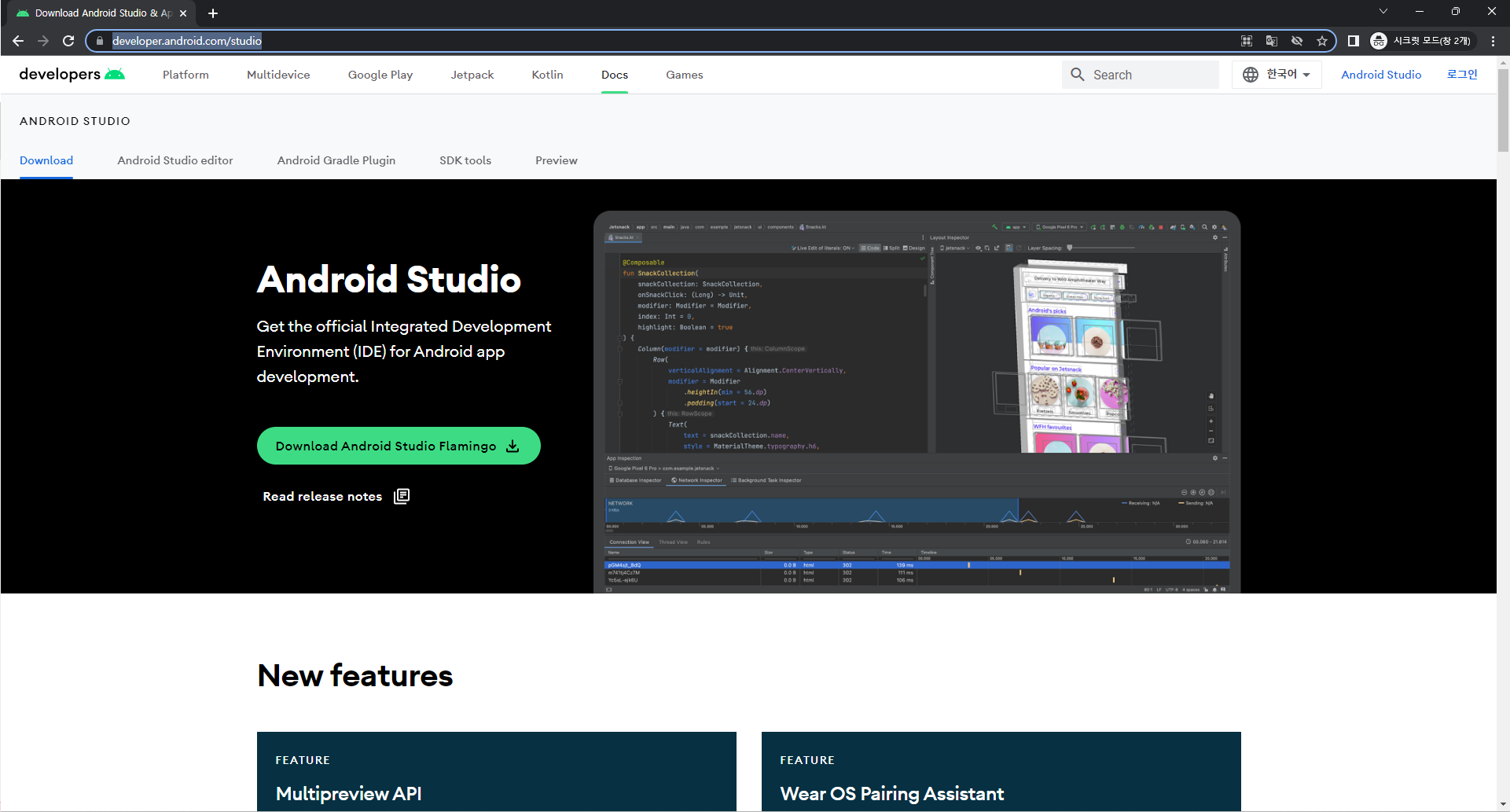Click the address bar URL
The image size is (1510, 812).
(187, 41)
